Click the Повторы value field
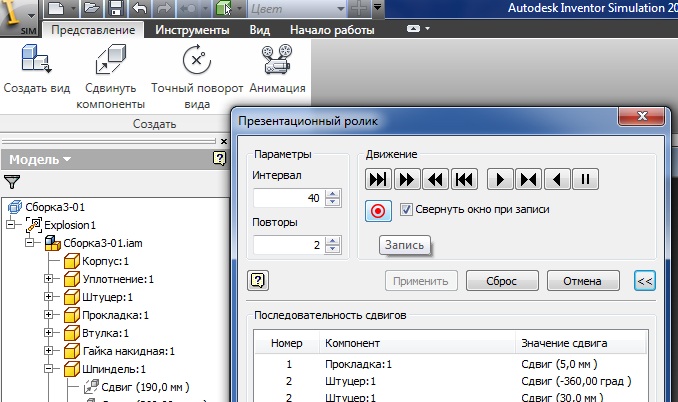Image resolution: width=678 pixels, height=402 pixels. (x=289, y=245)
